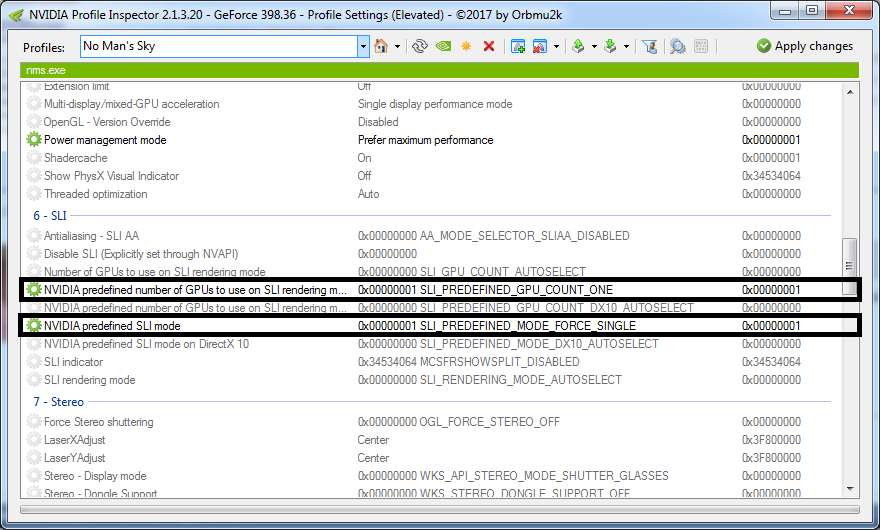The image size is (880, 530).
Task: Click the WKS_API_STEREO_MODE_SHUTTER_GLASSES value
Action: tap(544, 476)
